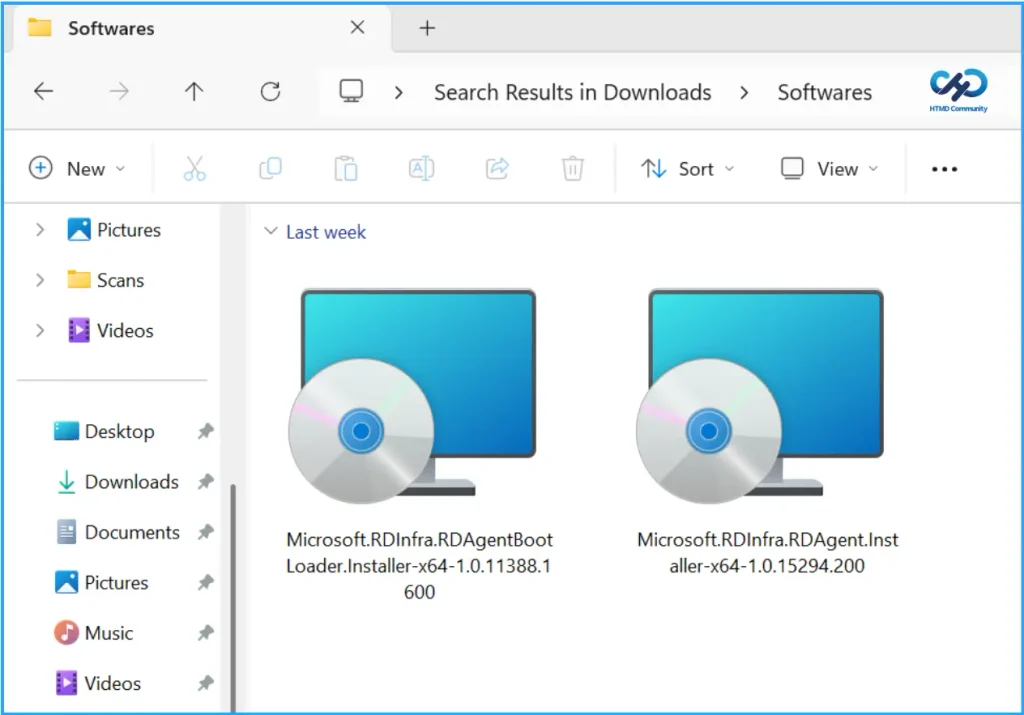Click the Copy icon in toolbar
Screen dimensions: 1024x715
pyautogui.click(x=270, y=168)
